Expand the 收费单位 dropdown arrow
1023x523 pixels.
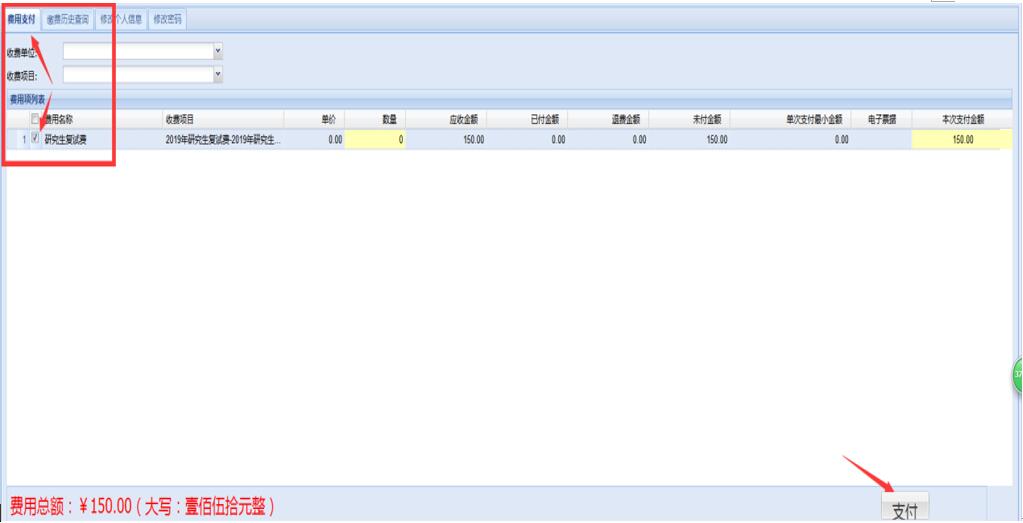point(218,50)
